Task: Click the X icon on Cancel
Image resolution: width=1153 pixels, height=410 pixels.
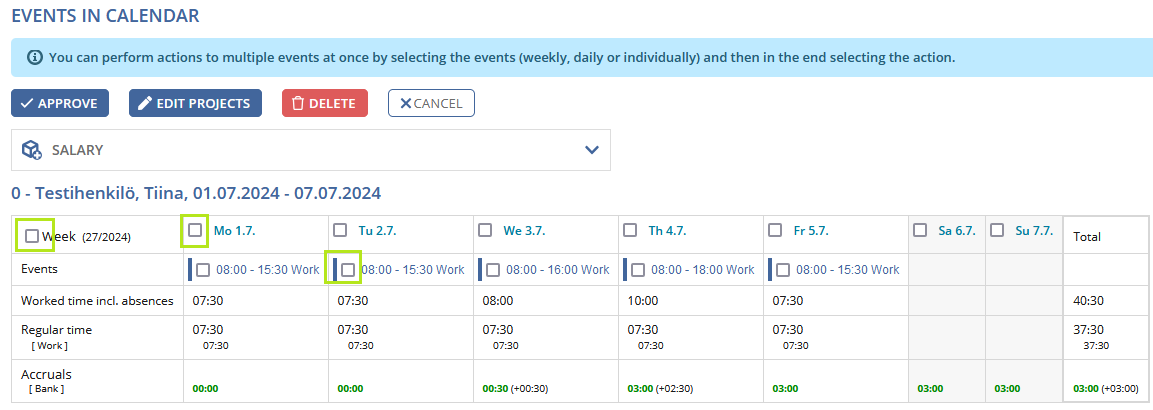Action: coord(405,104)
